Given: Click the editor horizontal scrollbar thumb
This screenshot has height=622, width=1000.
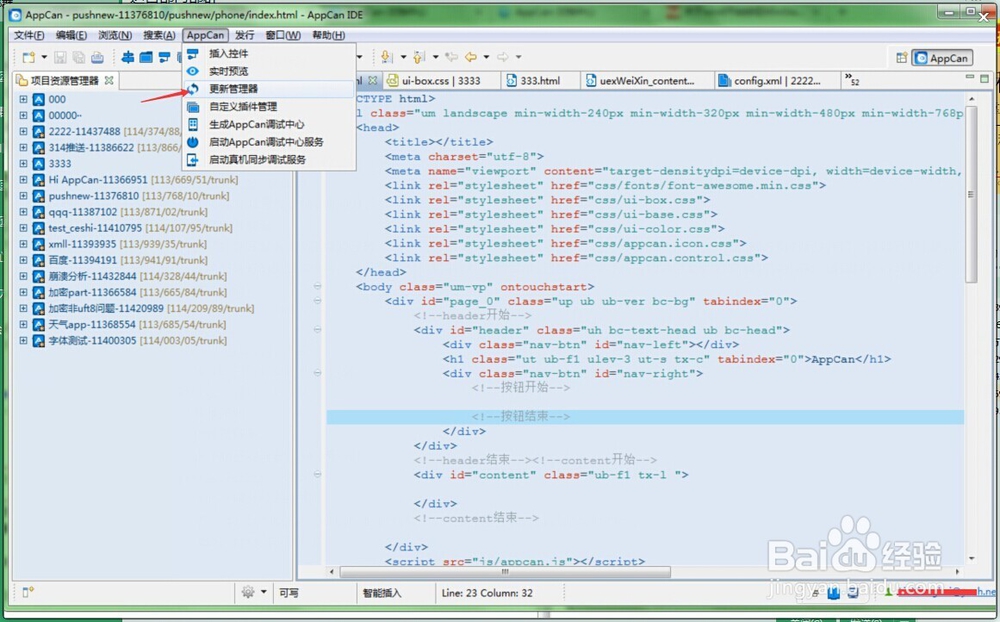Looking at the screenshot, I should [x=505, y=572].
